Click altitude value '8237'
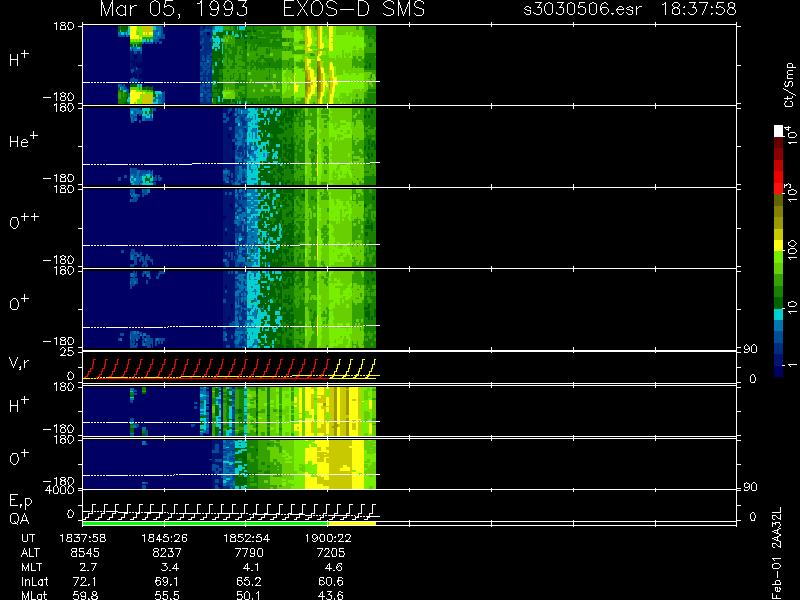800x600 pixels. [167, 553]
